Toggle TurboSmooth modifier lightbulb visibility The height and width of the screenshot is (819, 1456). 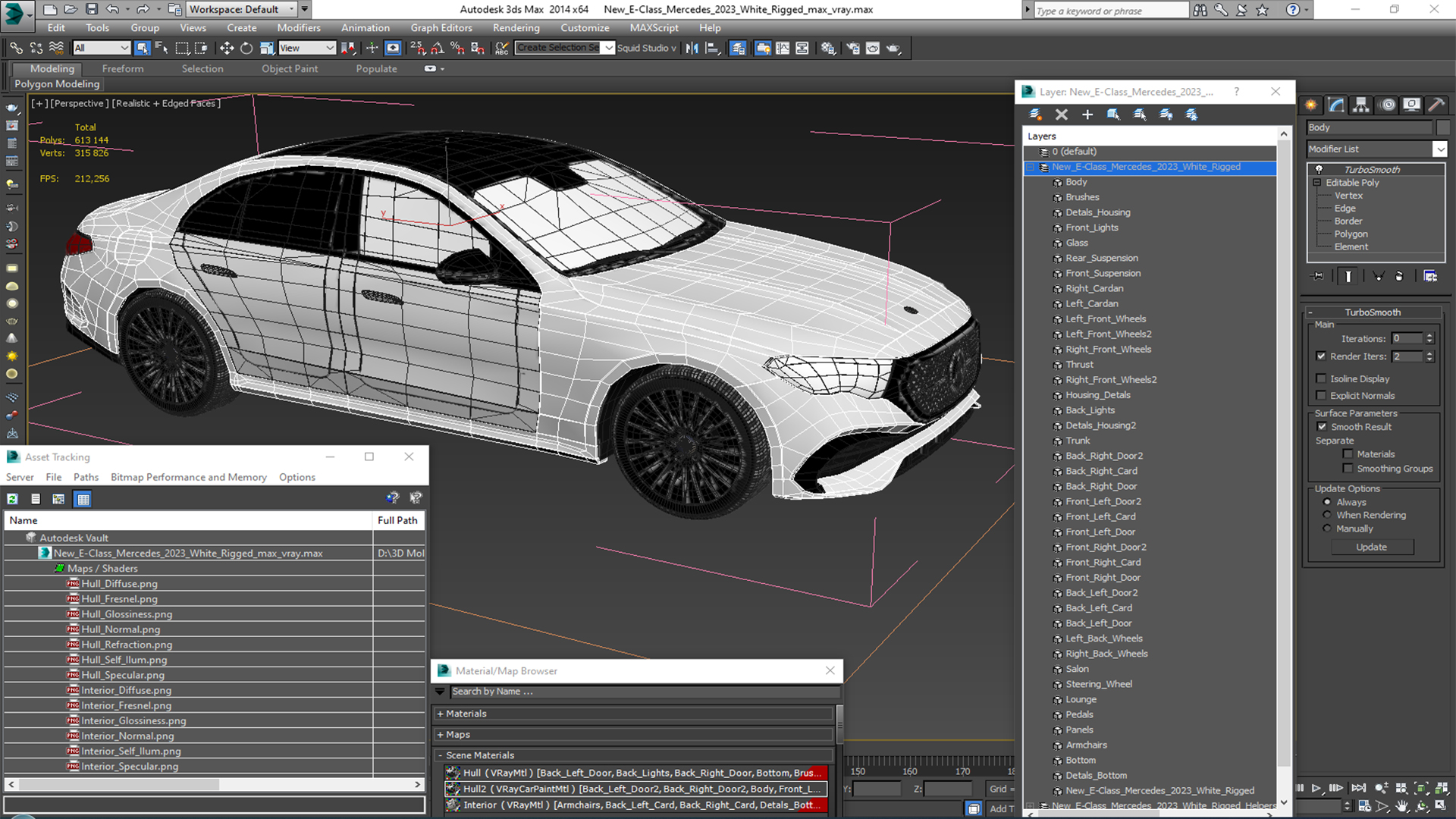(x=1319, y=169)
